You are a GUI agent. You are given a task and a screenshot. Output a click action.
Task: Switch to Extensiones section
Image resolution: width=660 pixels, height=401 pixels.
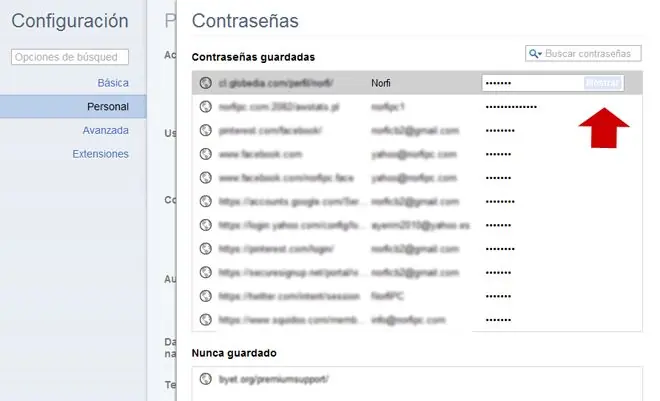coord(100,154)
